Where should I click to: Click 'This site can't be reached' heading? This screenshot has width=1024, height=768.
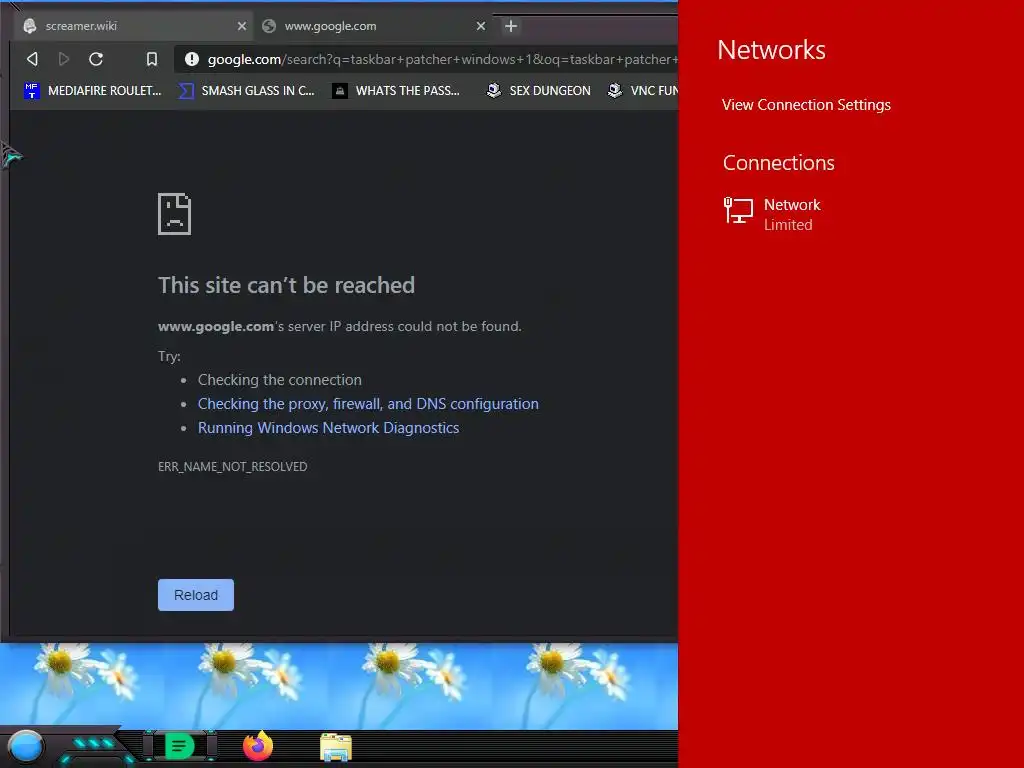[x=287, y=285]
